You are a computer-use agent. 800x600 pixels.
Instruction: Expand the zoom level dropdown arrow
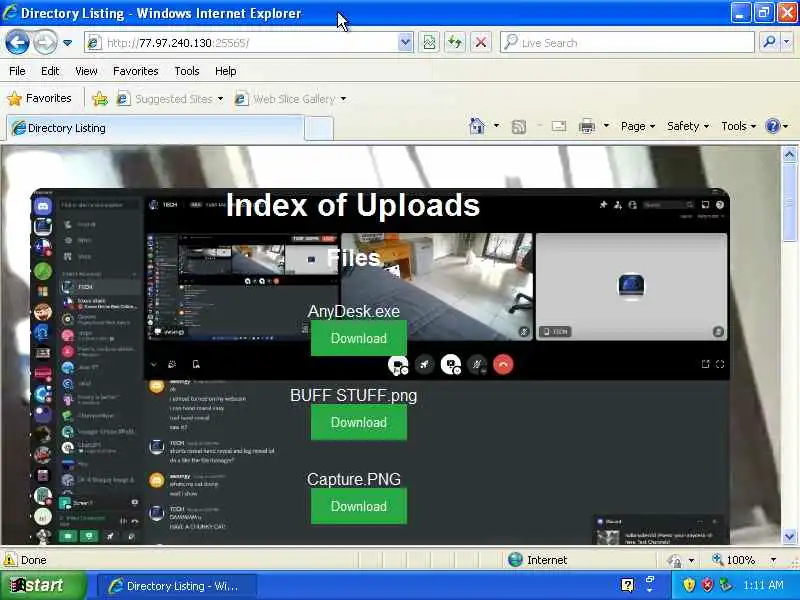point(773,560)
